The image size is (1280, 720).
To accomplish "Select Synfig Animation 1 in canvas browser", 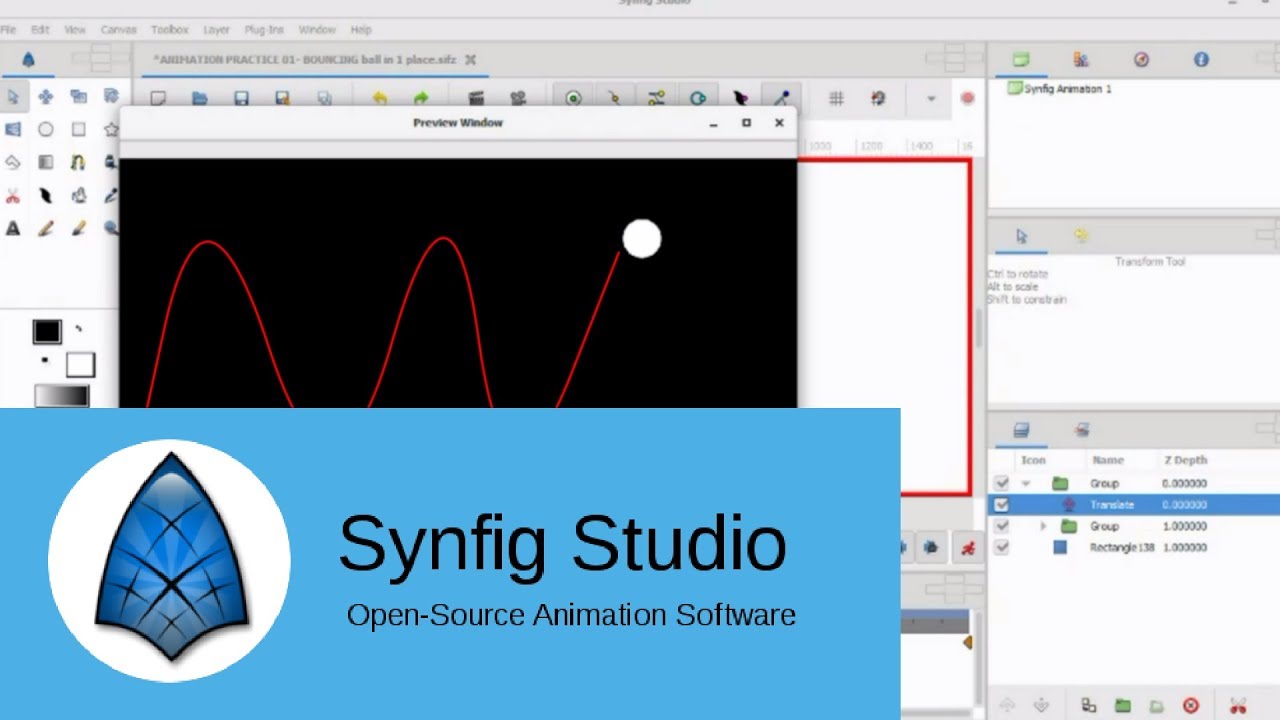I will coord(1059,89).
